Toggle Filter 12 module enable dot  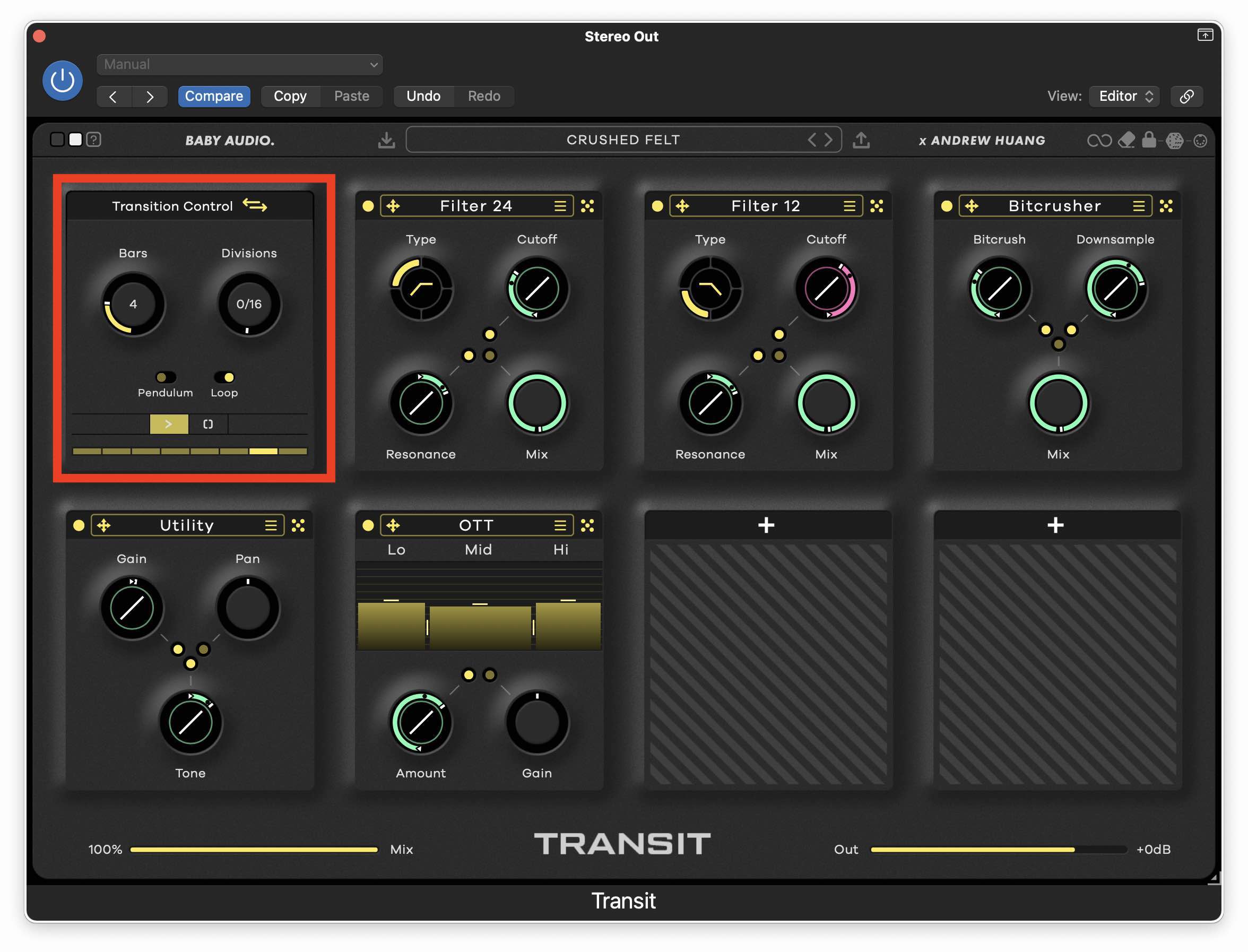tap(658, 206)
